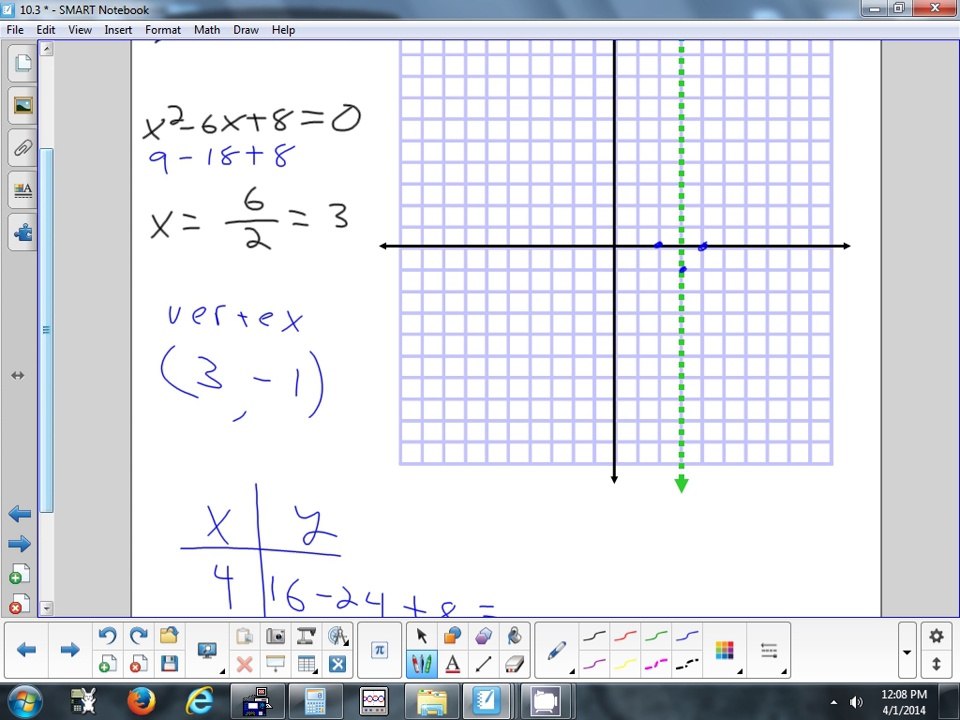Choose the Select arrow pointer tool

pos(422,636)
